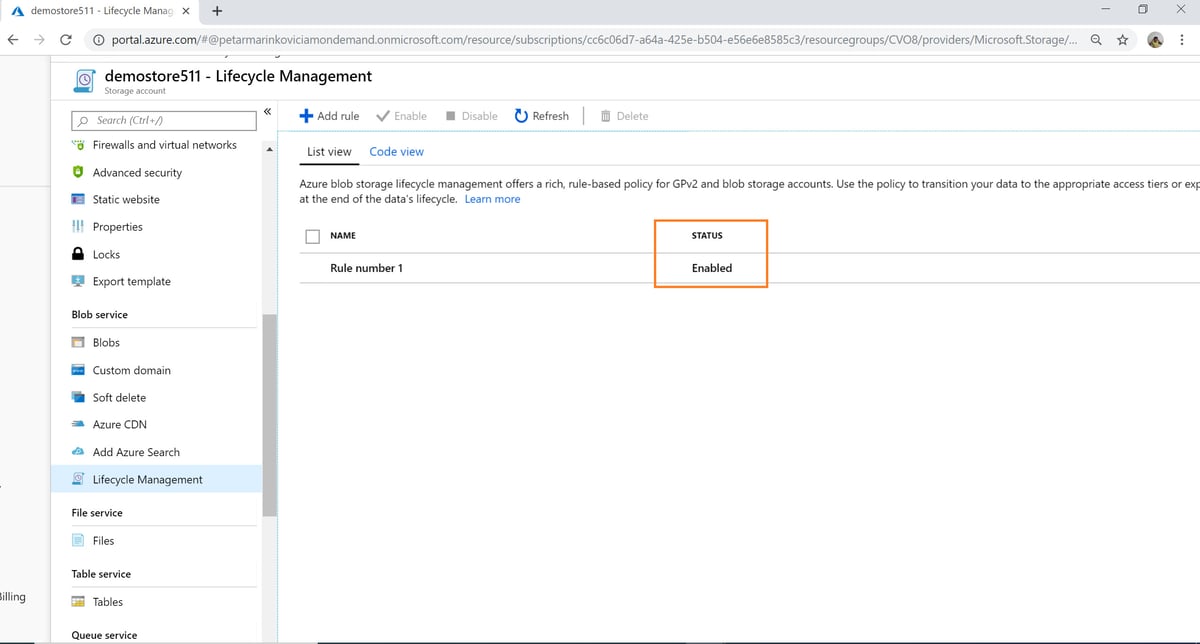
Task: Select Advanced security in the sidebar
Action: (x=136, y=172)
